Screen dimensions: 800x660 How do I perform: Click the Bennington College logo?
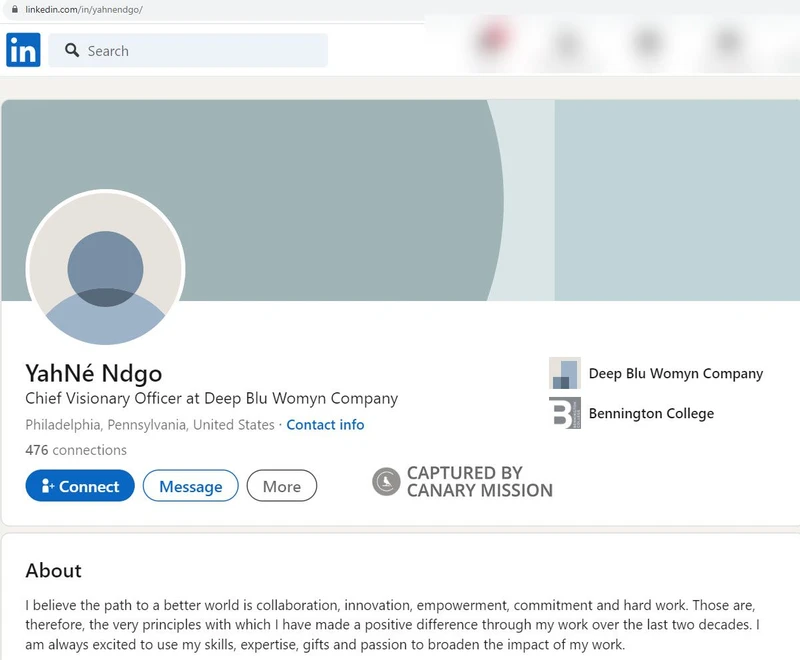pyautogui.click(x=566, y=412)
